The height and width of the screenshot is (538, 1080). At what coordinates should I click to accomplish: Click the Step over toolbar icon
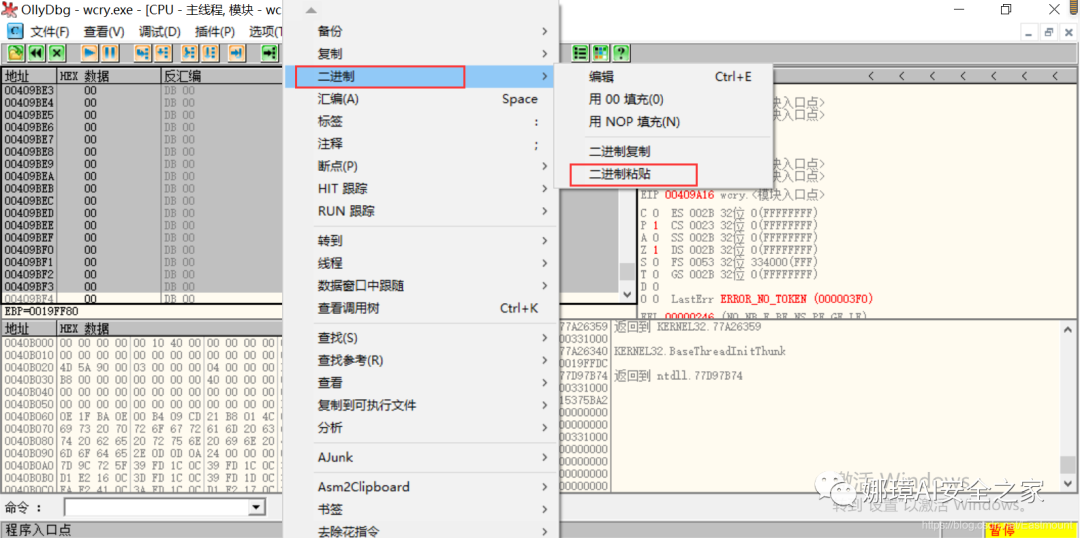tap(163, 53)
